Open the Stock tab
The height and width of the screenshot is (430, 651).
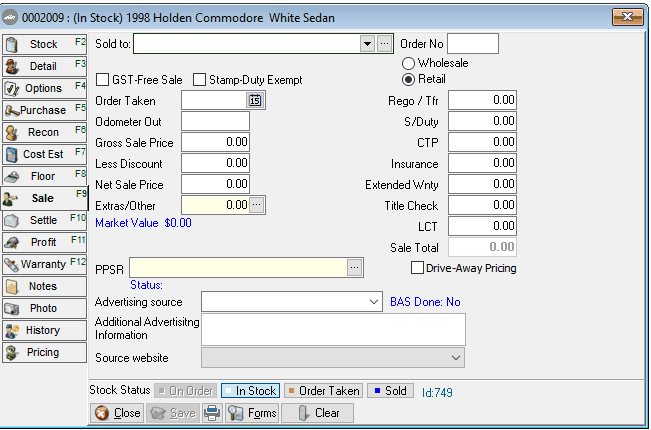[44, 44]
